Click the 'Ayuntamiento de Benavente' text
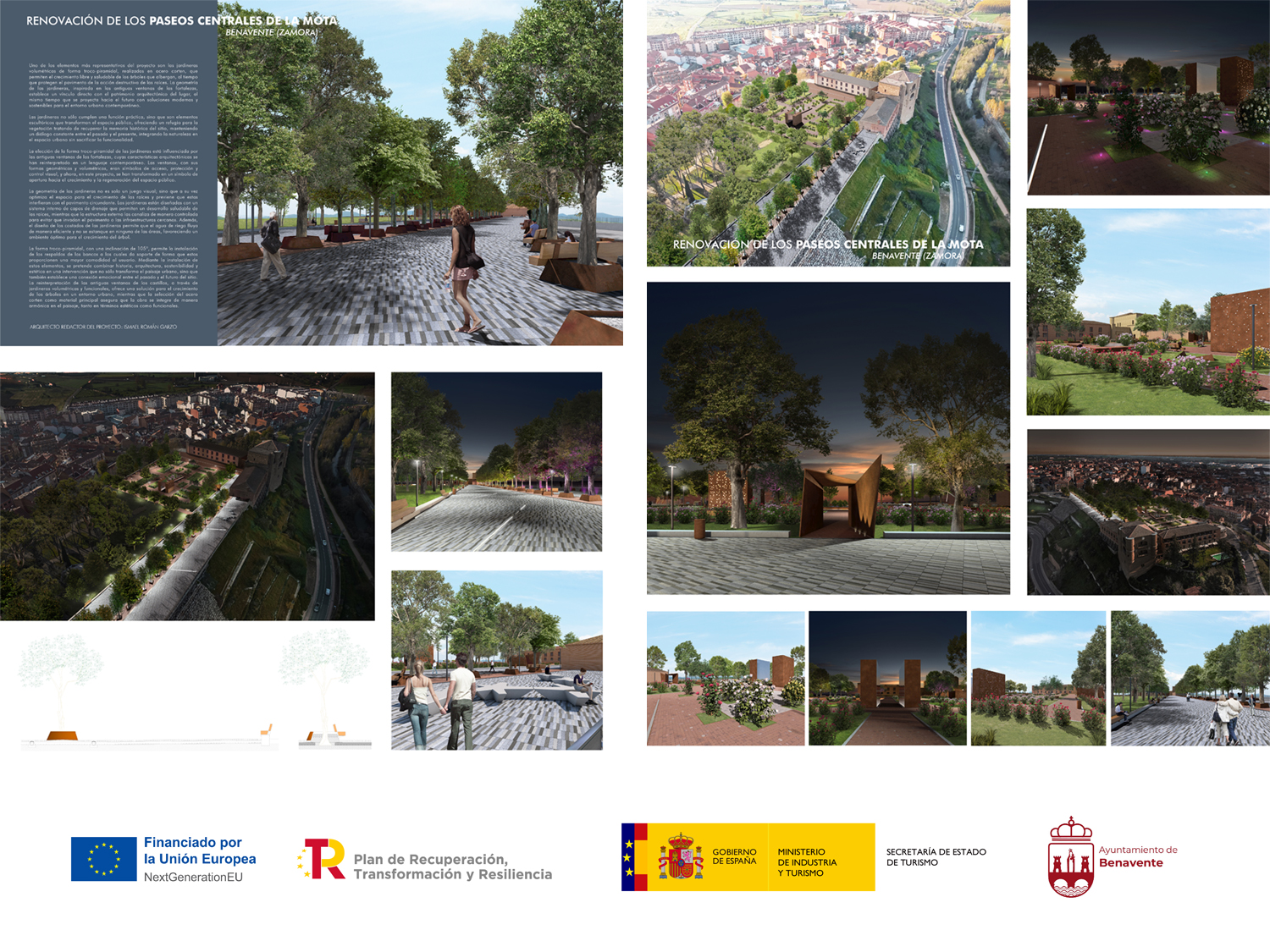Image resolution: width=1270 pixels, height=952 pixels. click(1138, 856)
